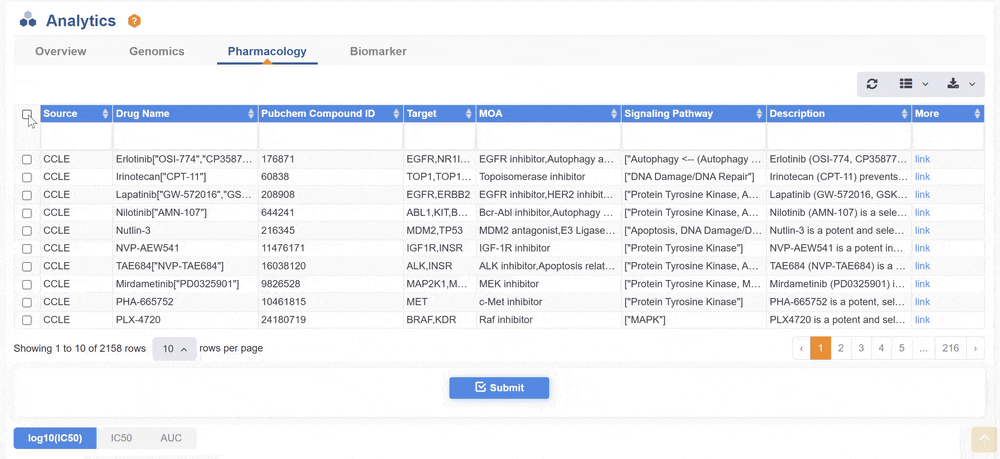Open the export download icon menu
1000x459 pixels.
[960, 84]
